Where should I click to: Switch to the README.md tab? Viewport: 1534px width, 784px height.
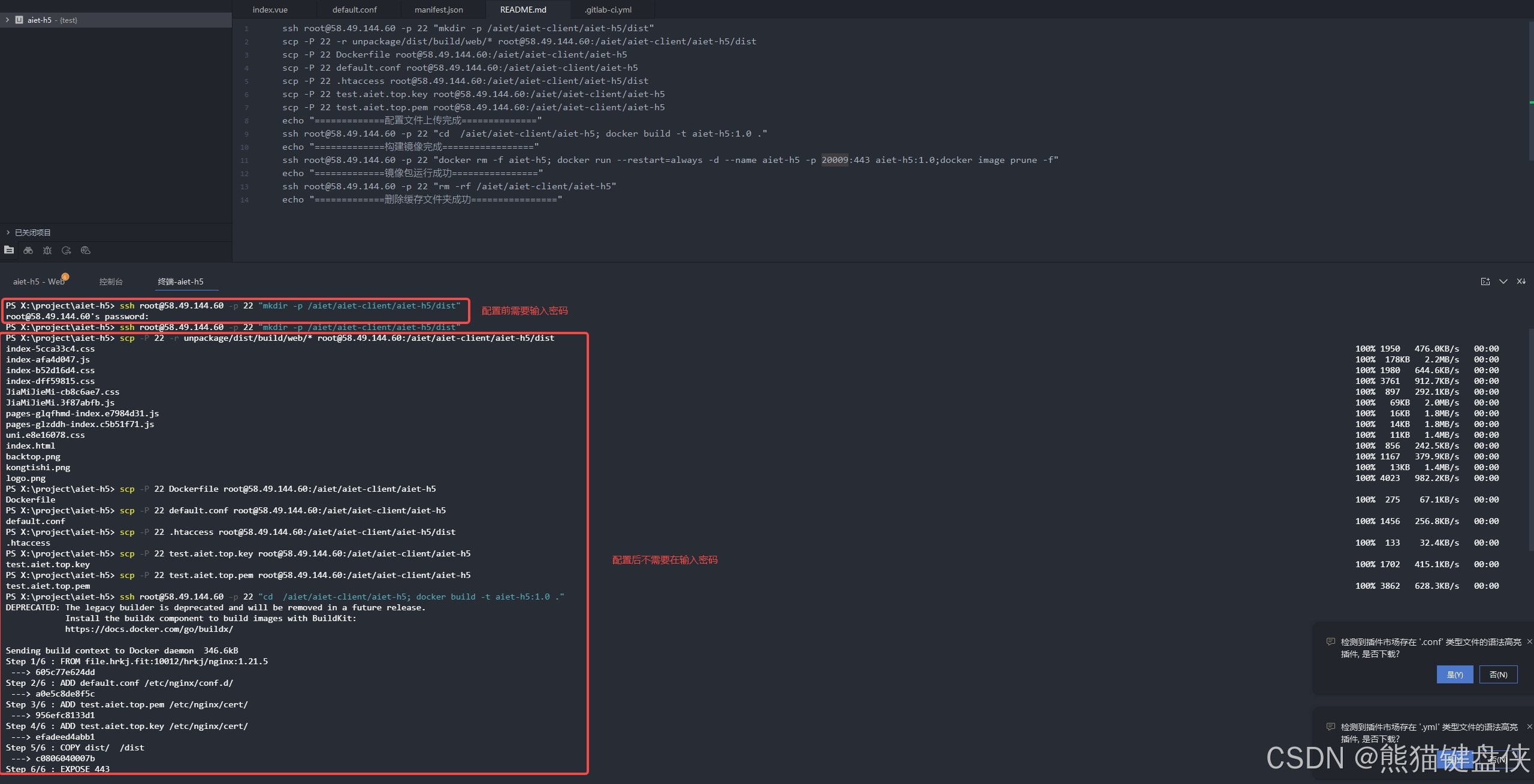[x=523, y=9]
